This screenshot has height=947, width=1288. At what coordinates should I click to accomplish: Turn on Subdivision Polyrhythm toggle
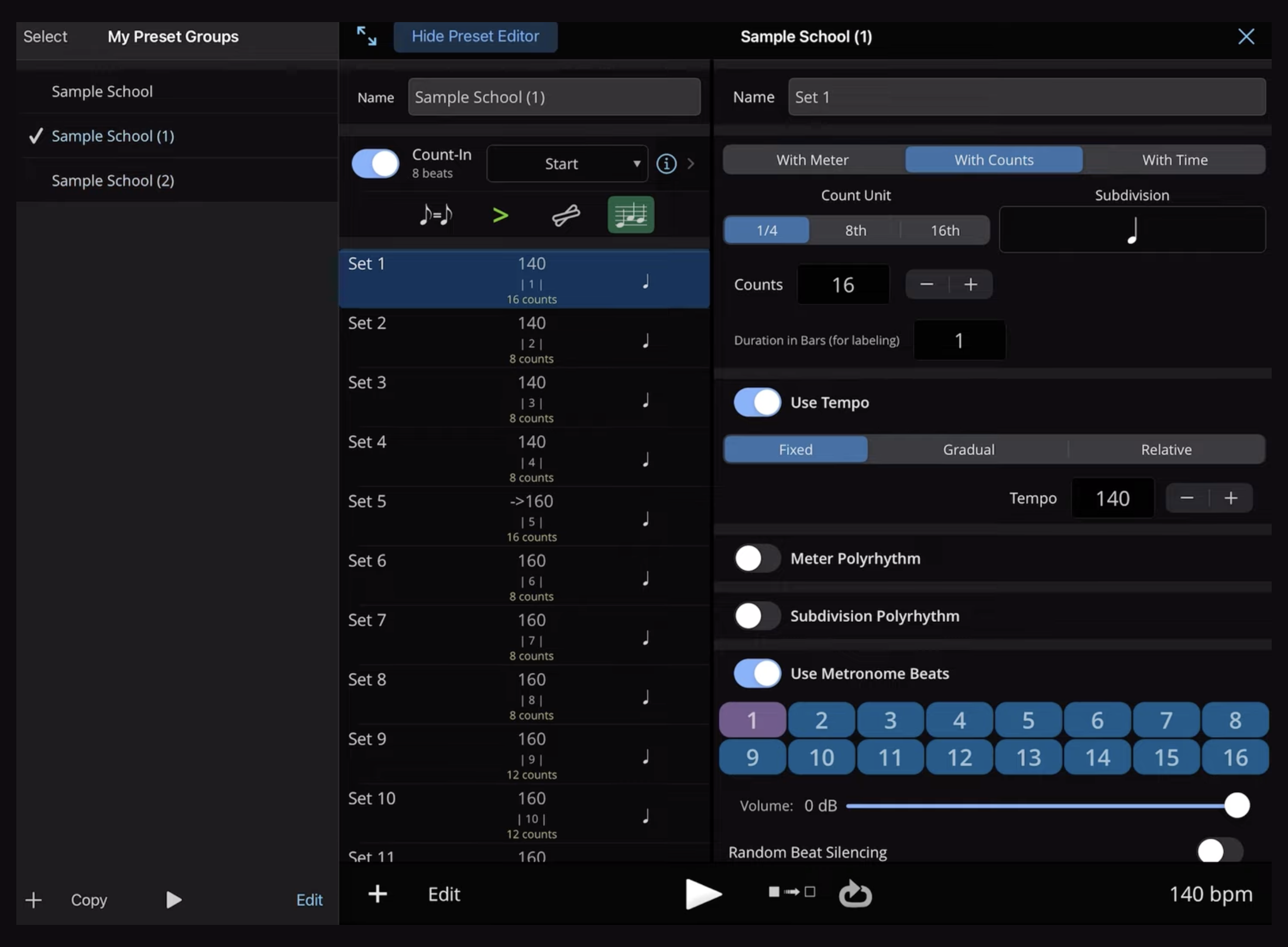[x=757, y=616]
